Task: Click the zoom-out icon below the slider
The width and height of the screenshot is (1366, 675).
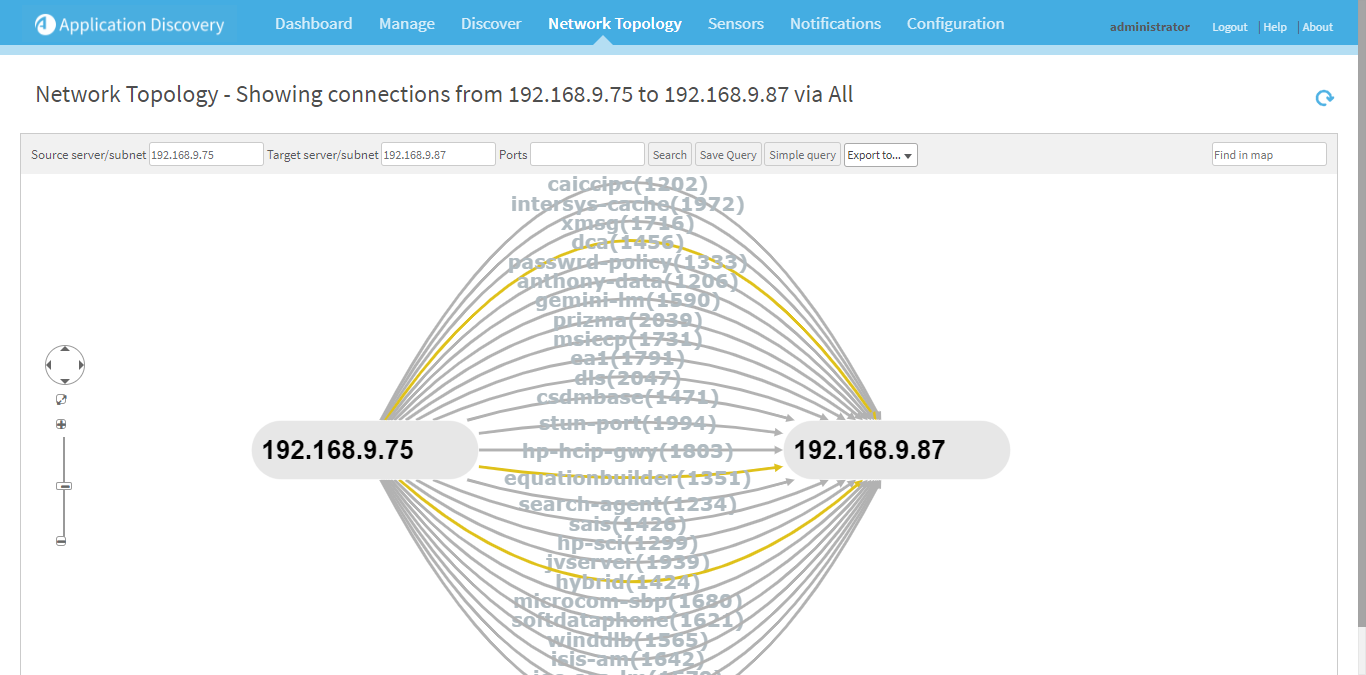Action: pos(61,540)
